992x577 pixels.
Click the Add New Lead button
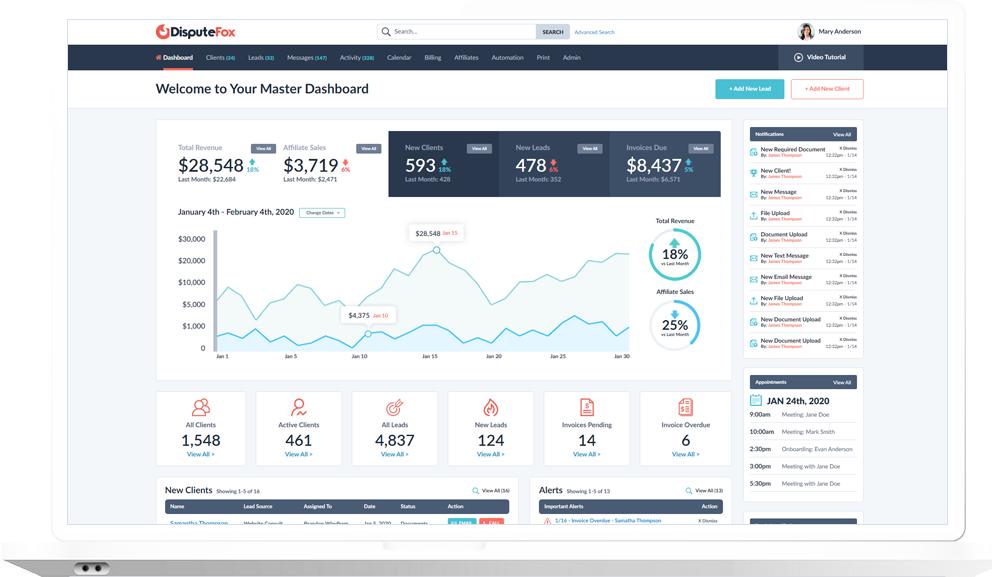(749, 89)
